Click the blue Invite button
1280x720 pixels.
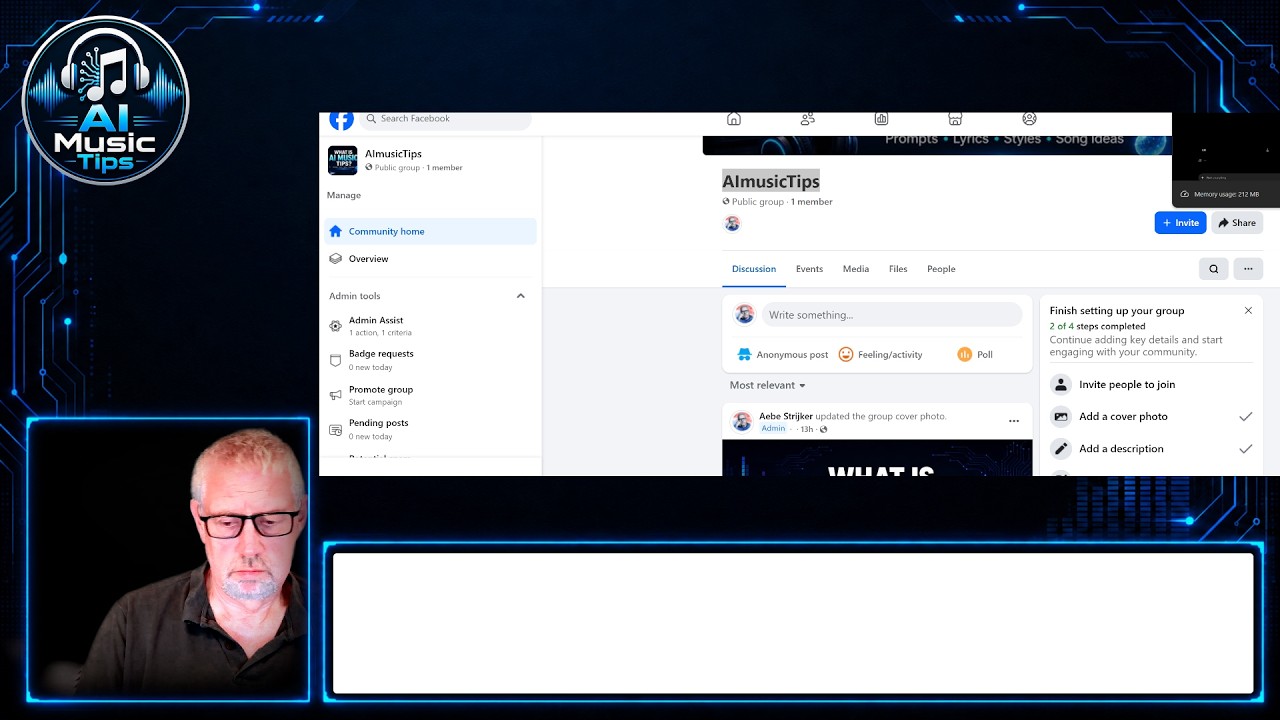[x=1180, y=223]
